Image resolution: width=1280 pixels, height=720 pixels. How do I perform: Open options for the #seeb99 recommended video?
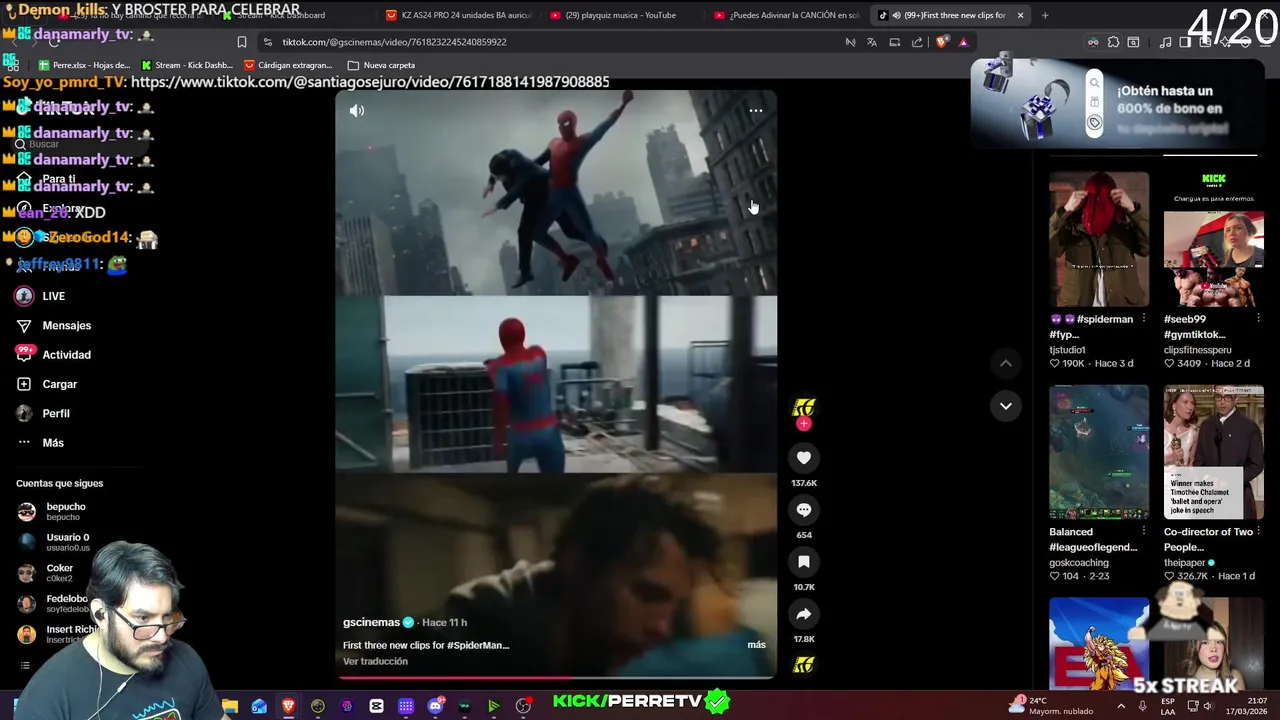click(1258, 319)
